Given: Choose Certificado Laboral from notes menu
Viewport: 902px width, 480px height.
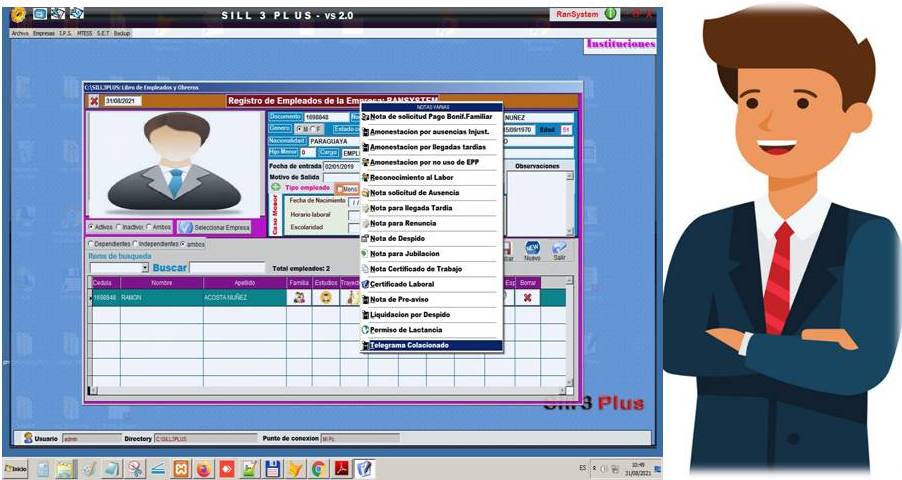Looking at the screenshot, I should (x=402, y=284).
